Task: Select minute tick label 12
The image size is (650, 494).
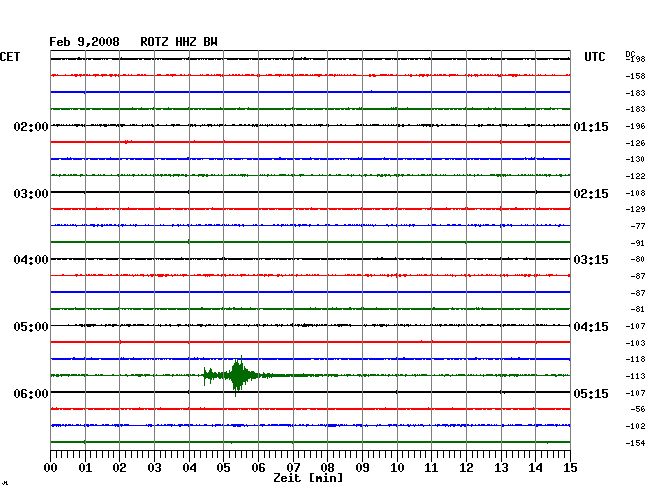Action: 466,468
